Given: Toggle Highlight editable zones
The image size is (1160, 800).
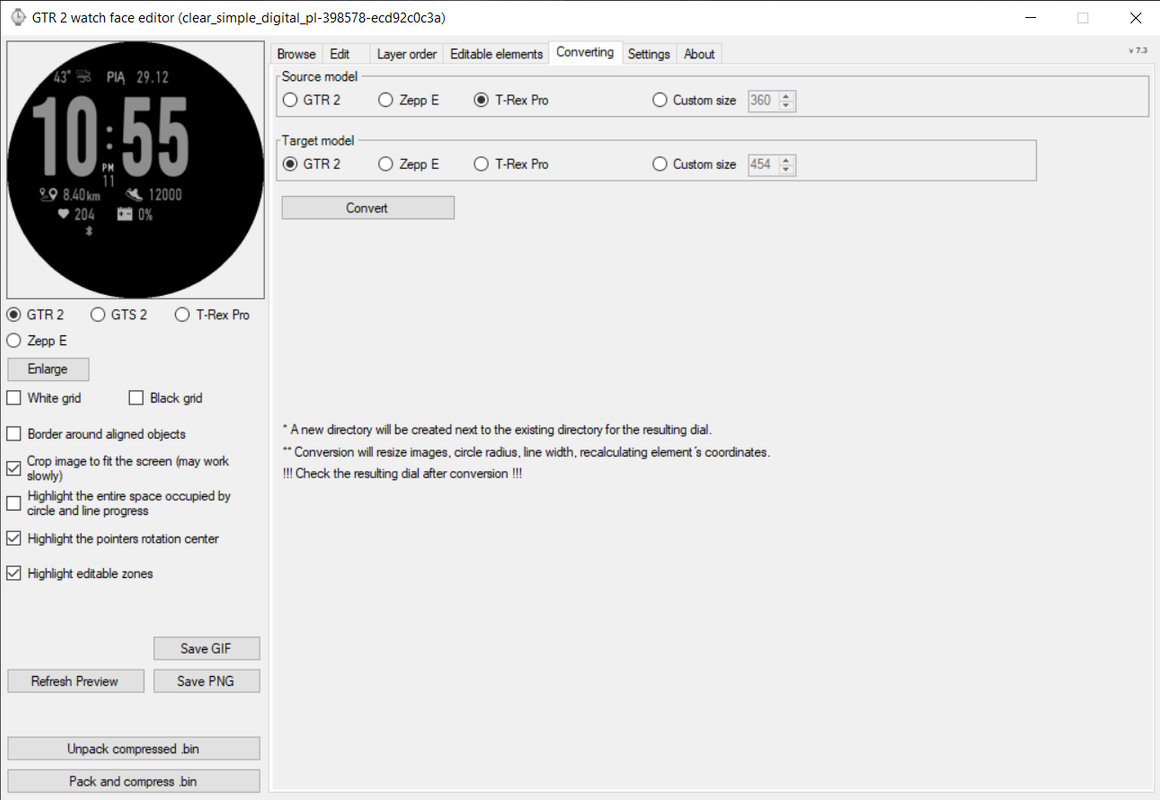Looking at the screenshot, I should (x=80, y=574).
